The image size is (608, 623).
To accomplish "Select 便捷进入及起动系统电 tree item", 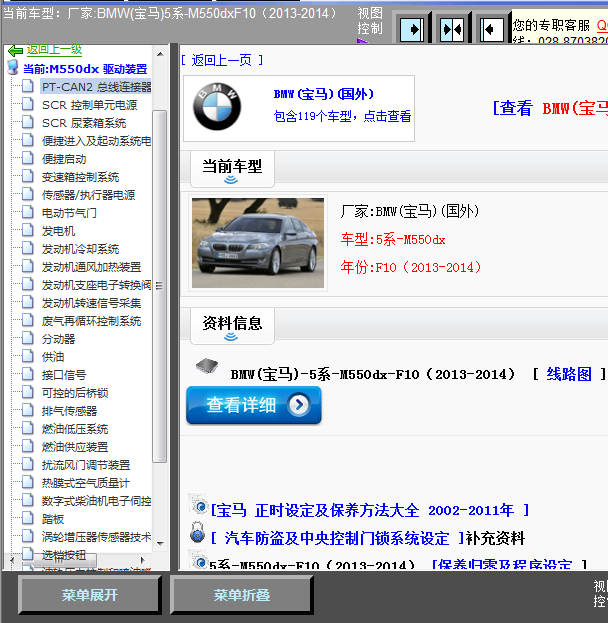I will coord(97,141).
